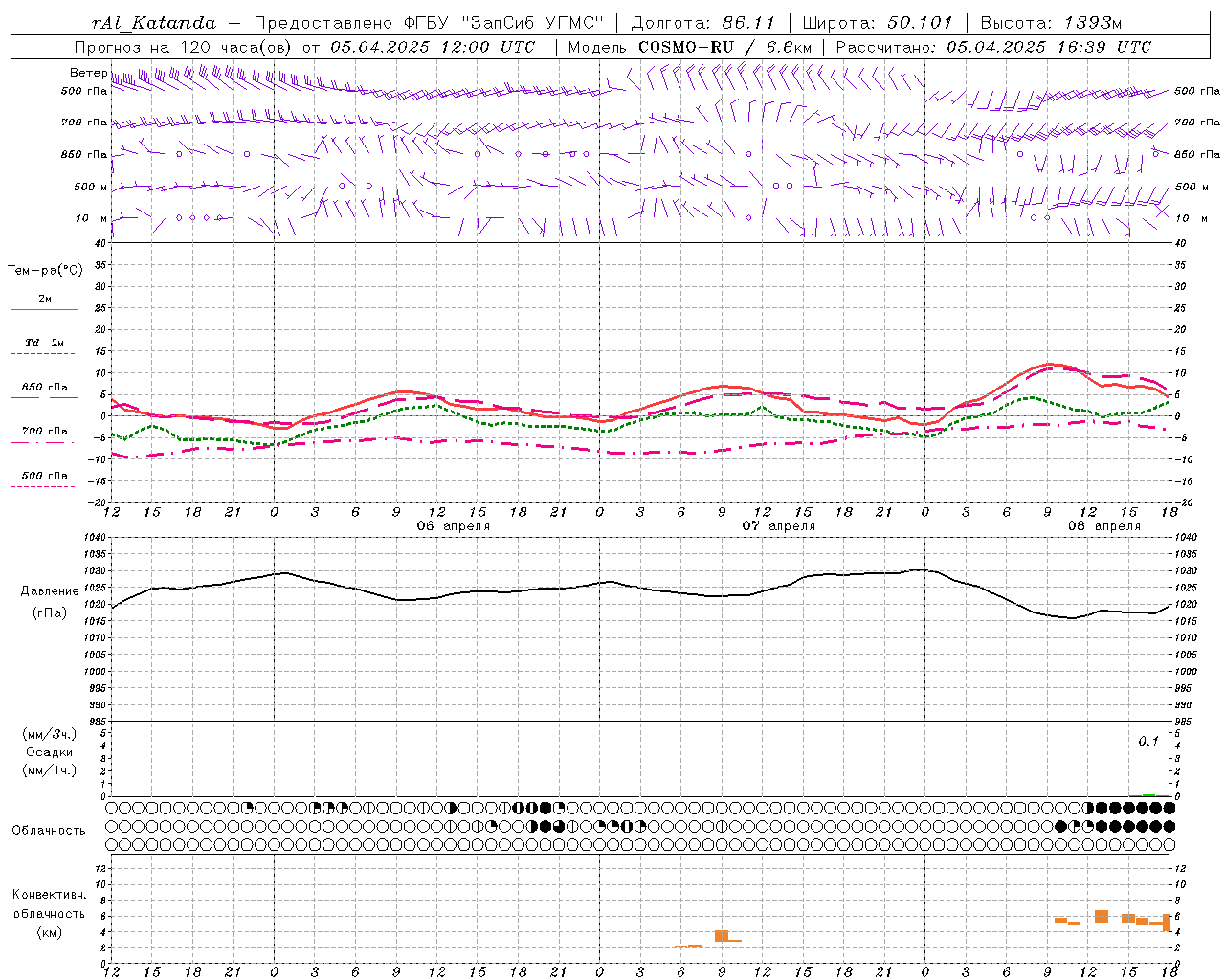Click the Конвективн. convective cloud panel label
Screen dimensions: 1225x980
click(49, 895)
